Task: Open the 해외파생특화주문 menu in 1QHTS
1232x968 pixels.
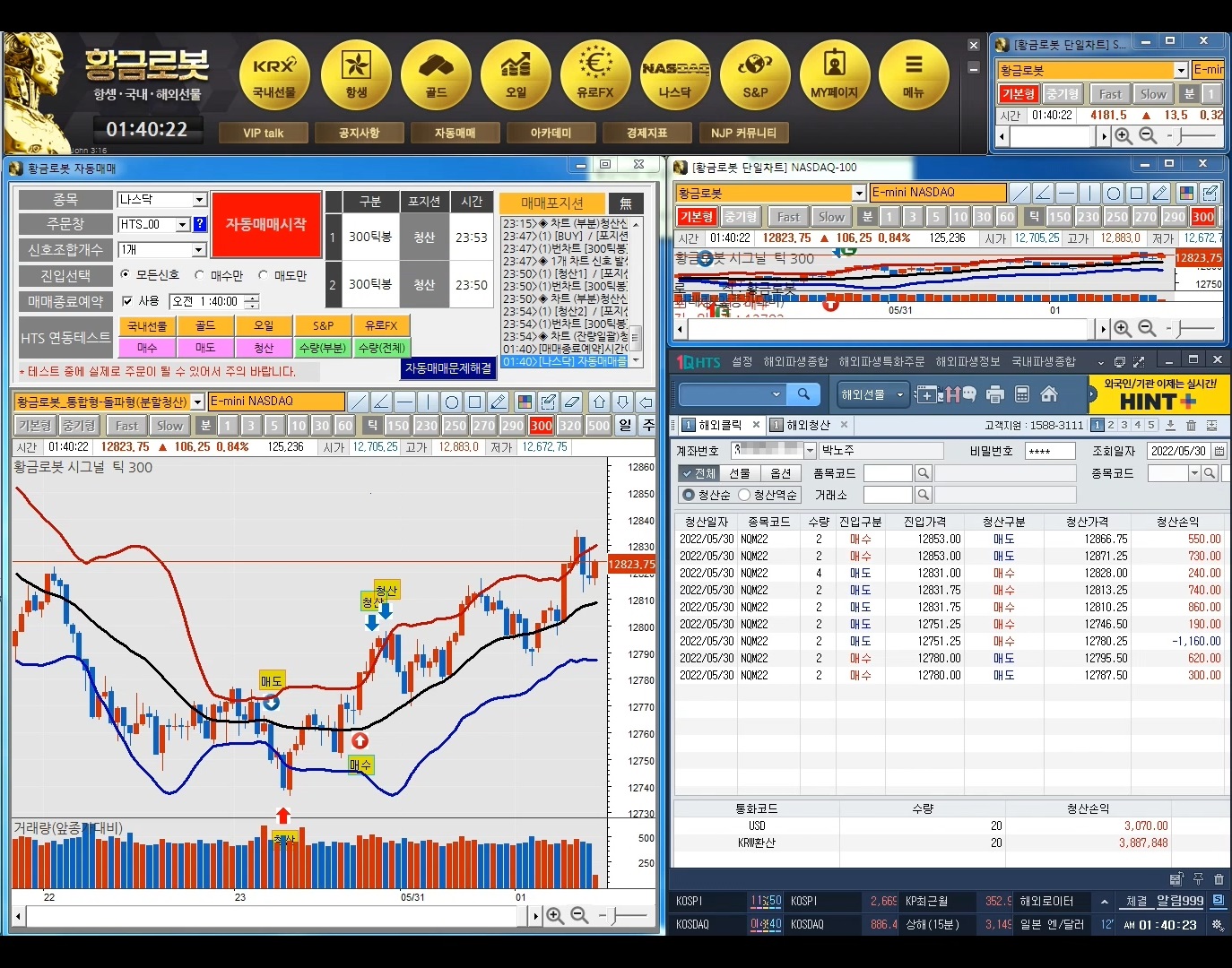Action: (x=881, y=361)
